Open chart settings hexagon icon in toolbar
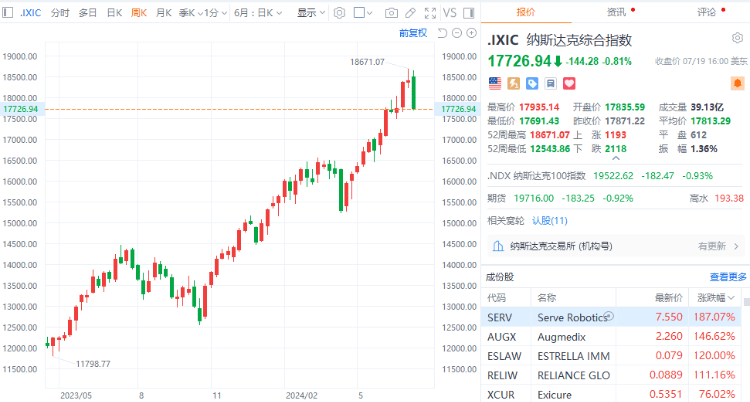 [340, 13]
